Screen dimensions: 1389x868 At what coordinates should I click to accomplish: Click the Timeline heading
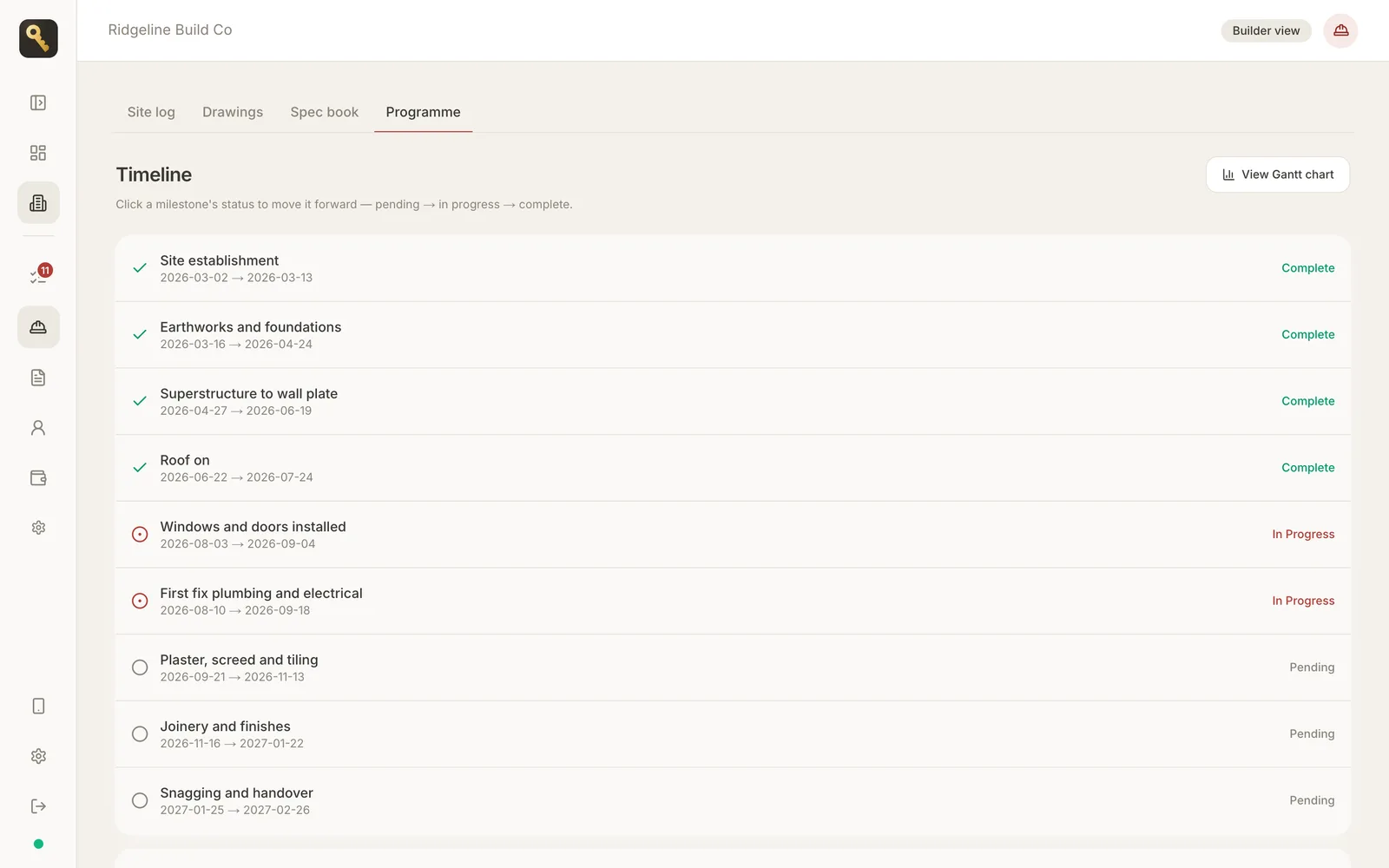154,174
